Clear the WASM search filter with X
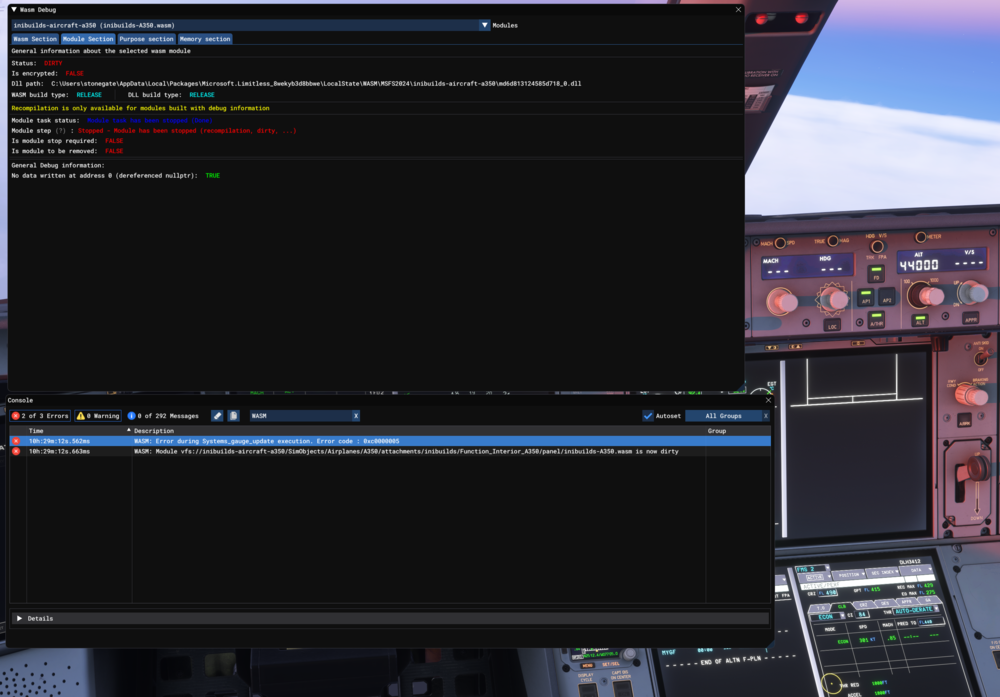1000x697 pixels. tap(355, 416)
